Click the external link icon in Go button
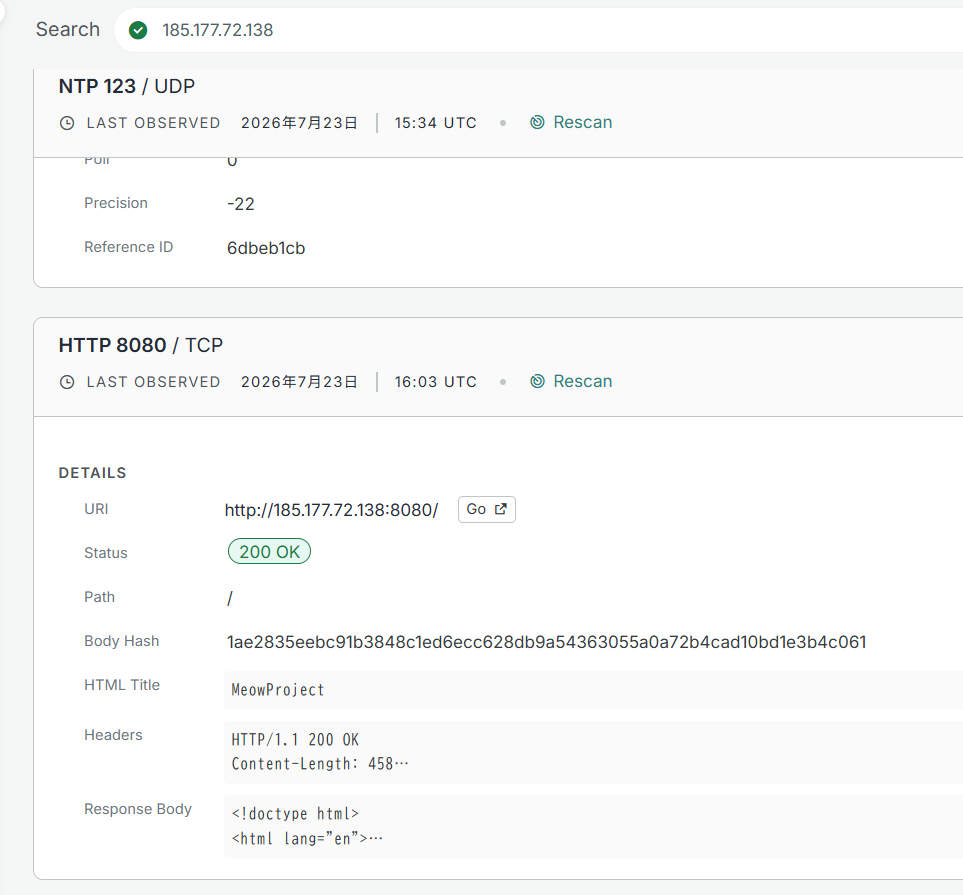This screenshot has width=963, height=895. (x=501, y=509)
